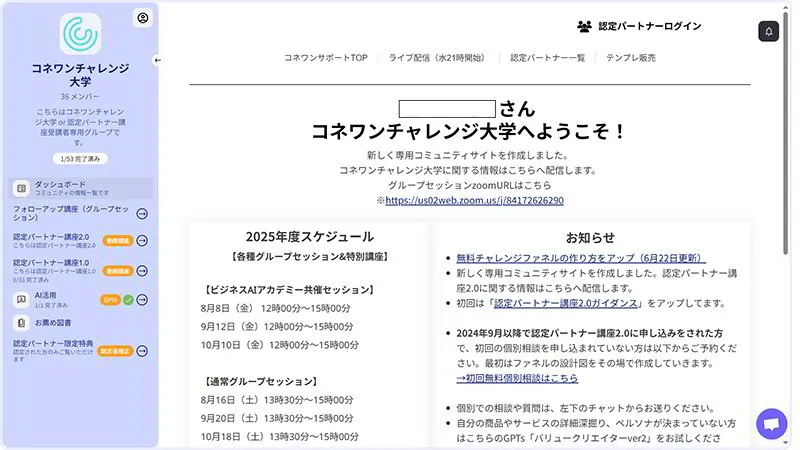800x450 pixels.
Task: Click the notification bell icon
Action: pos(768,31)
